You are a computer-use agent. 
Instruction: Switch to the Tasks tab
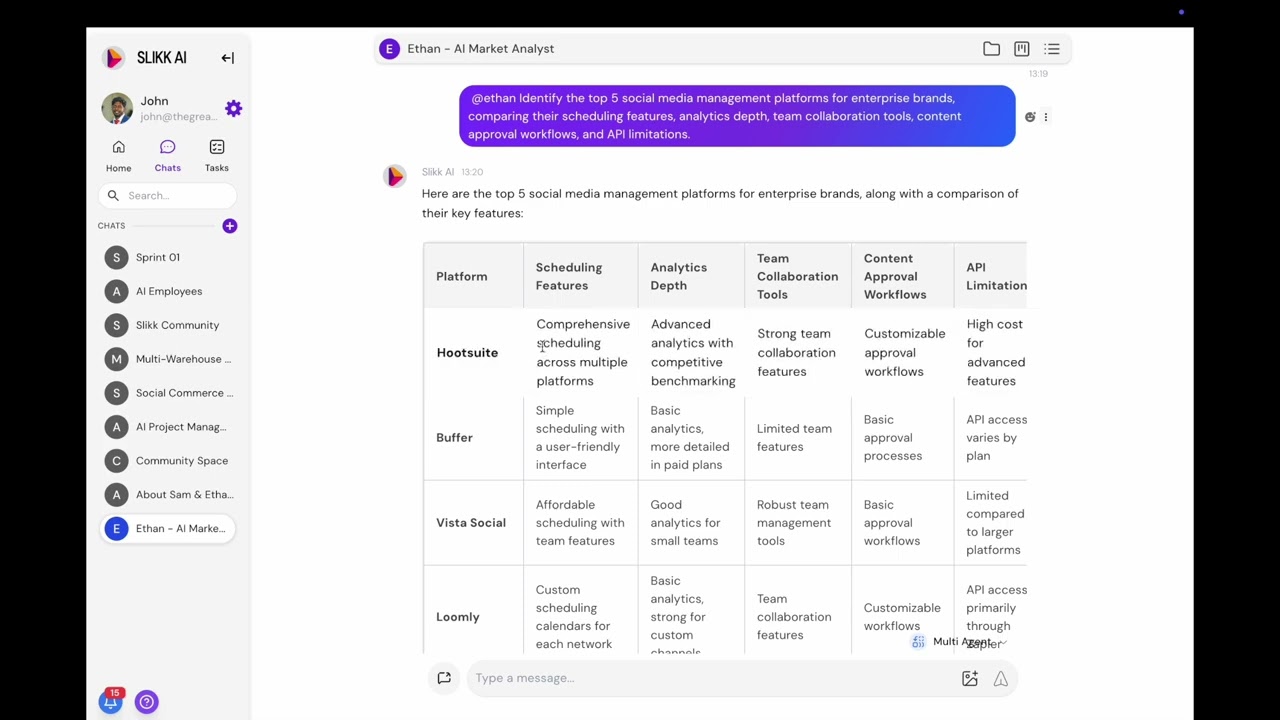[216, 156]
